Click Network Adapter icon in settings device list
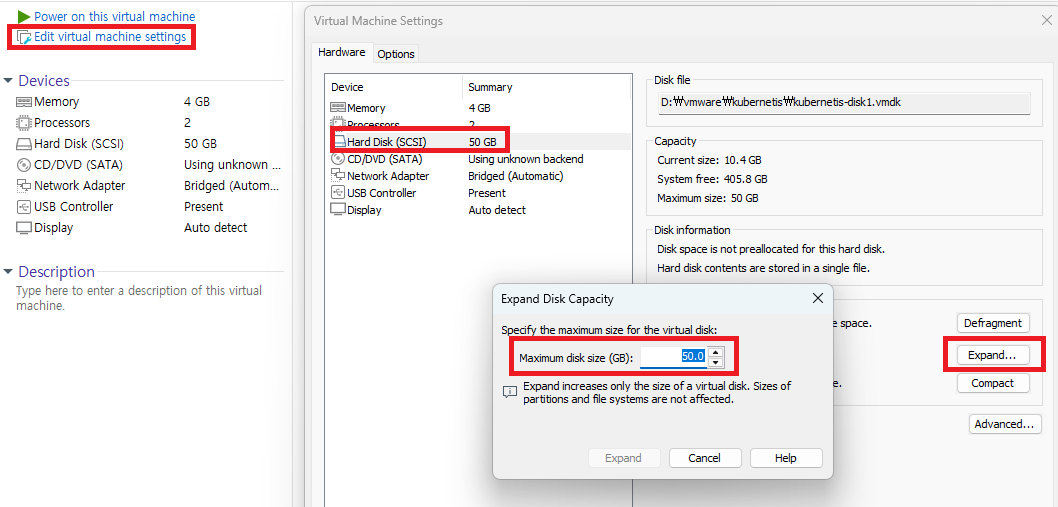The image size is (1058, 507). click(338, 176)
